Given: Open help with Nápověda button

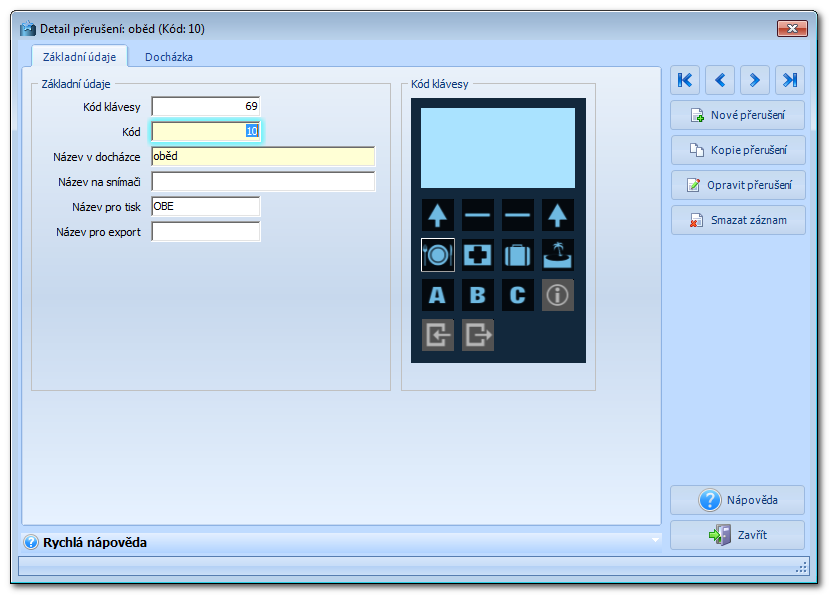Looking at the screenshot, I should 738,500.
